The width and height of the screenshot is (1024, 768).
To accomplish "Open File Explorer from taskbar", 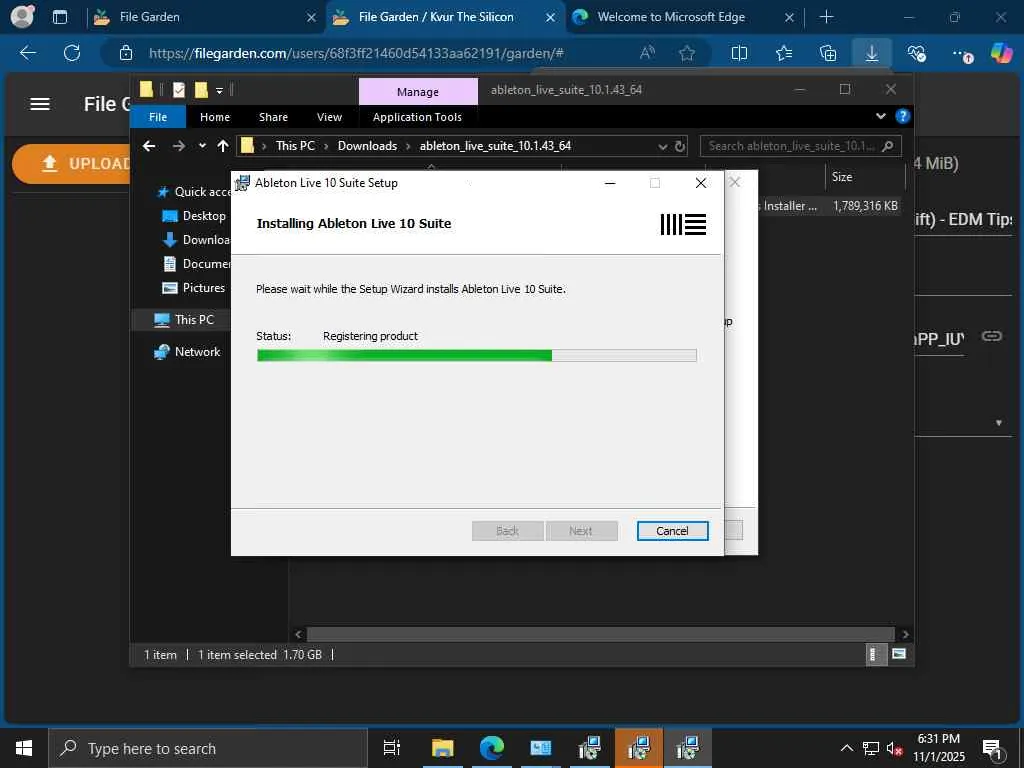I will tap(442, 748).
